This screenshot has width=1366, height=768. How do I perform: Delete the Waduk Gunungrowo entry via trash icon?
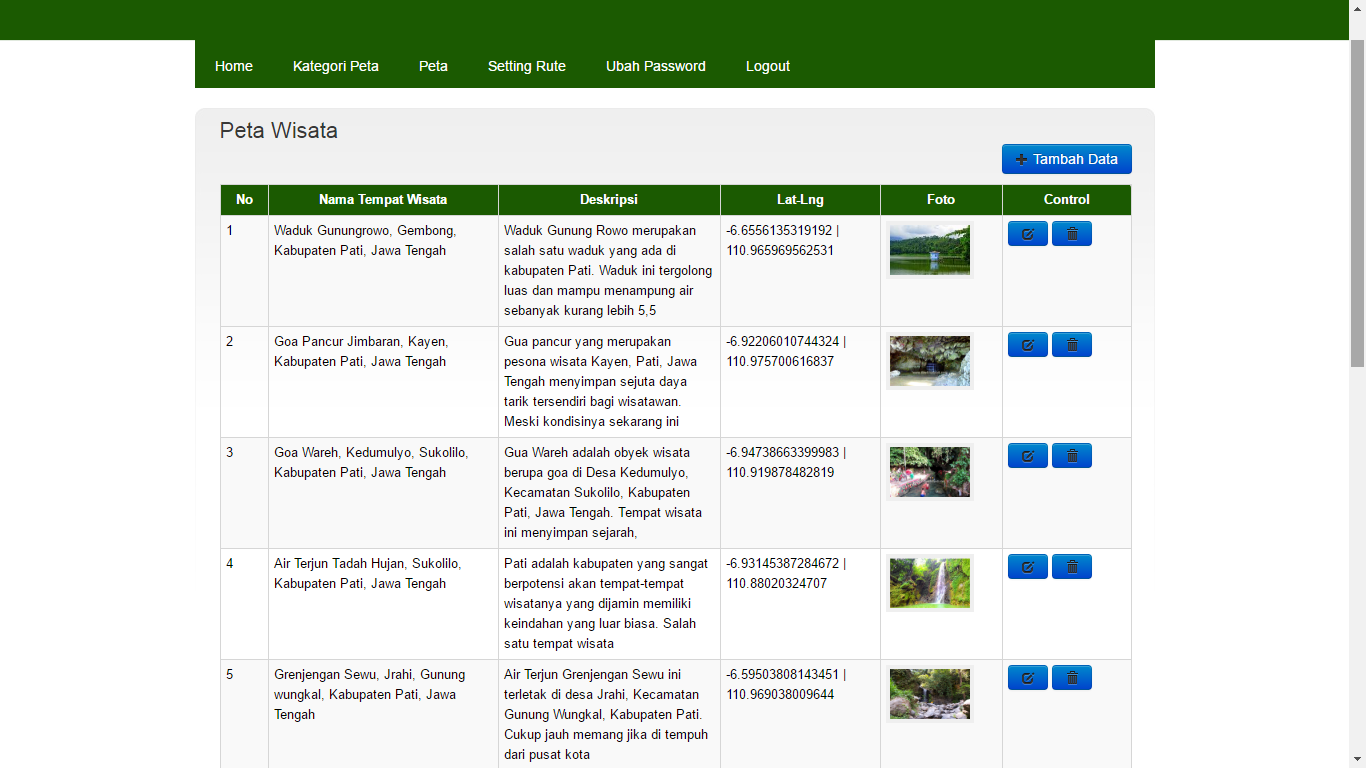(1071, 234)
